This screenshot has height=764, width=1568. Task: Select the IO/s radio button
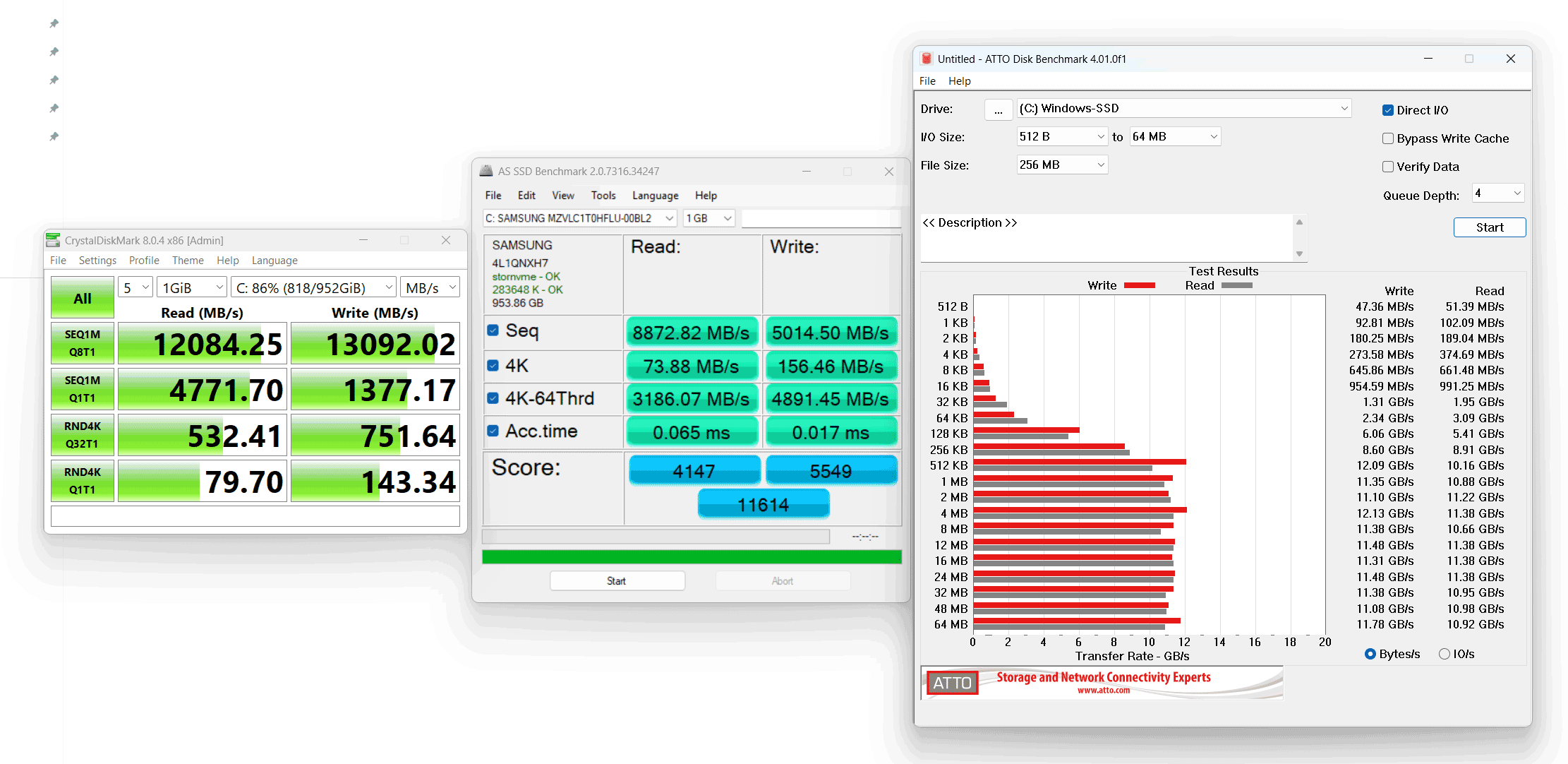(x=1445, y=654)
